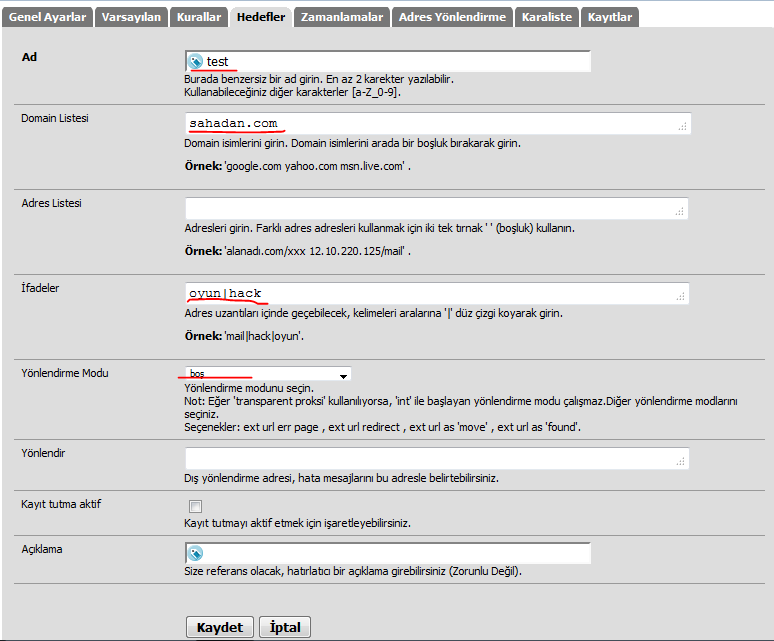This screenshot has width=774, height=641.
Task: Go to the Zamanlamalar tab
Action: [x=342, y=17]
